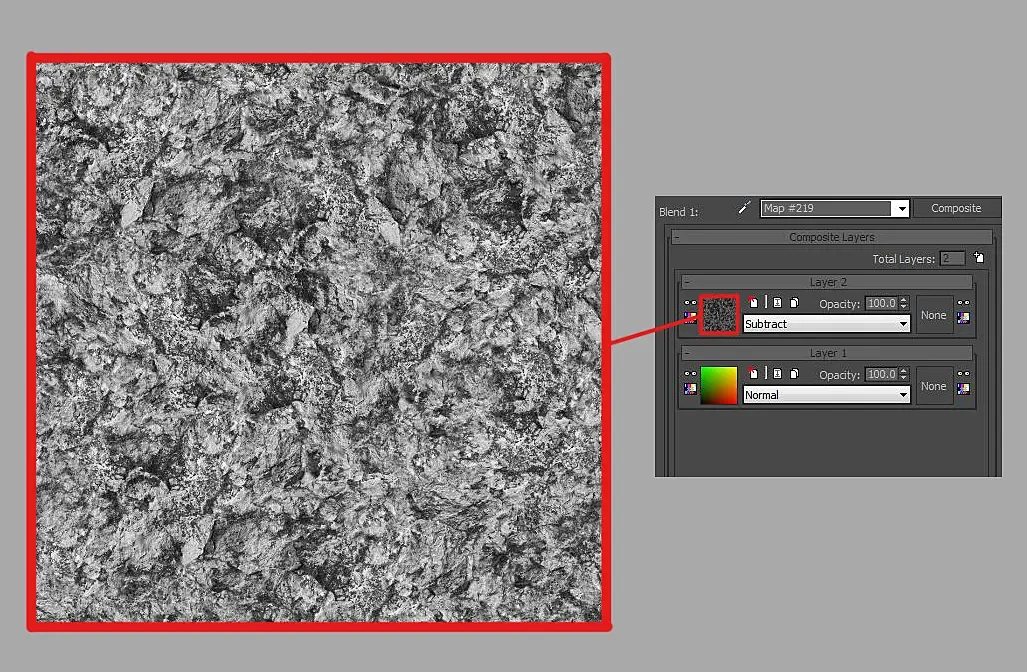Click the Layer 1 mask None button
1027x672 pixels.
pyautogui.click(x=933, y=386)
